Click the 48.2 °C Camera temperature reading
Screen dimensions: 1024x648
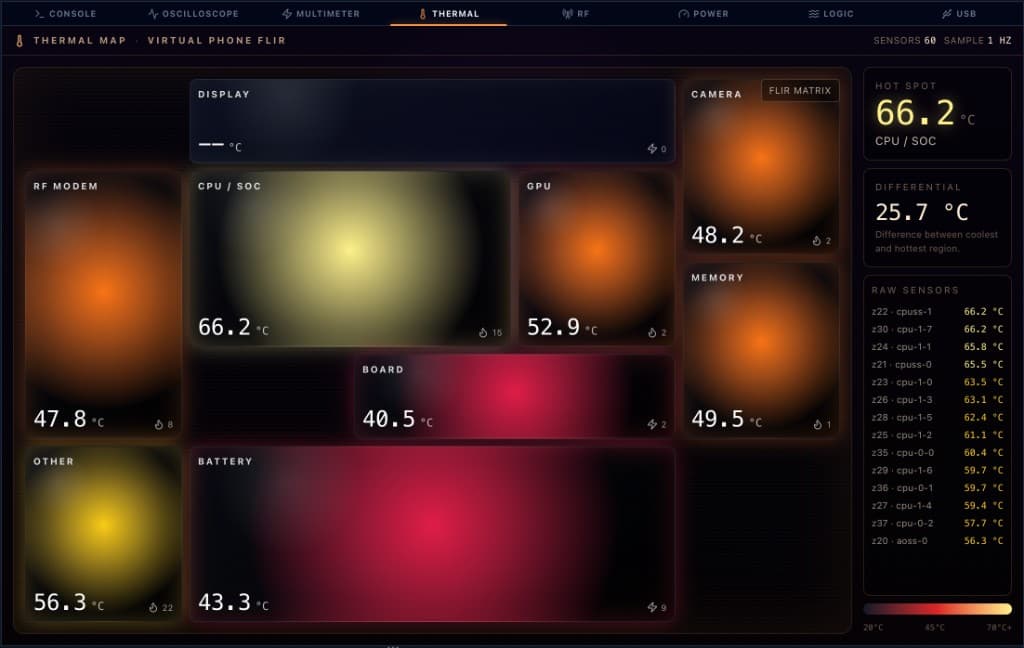[x=727, y=235]
